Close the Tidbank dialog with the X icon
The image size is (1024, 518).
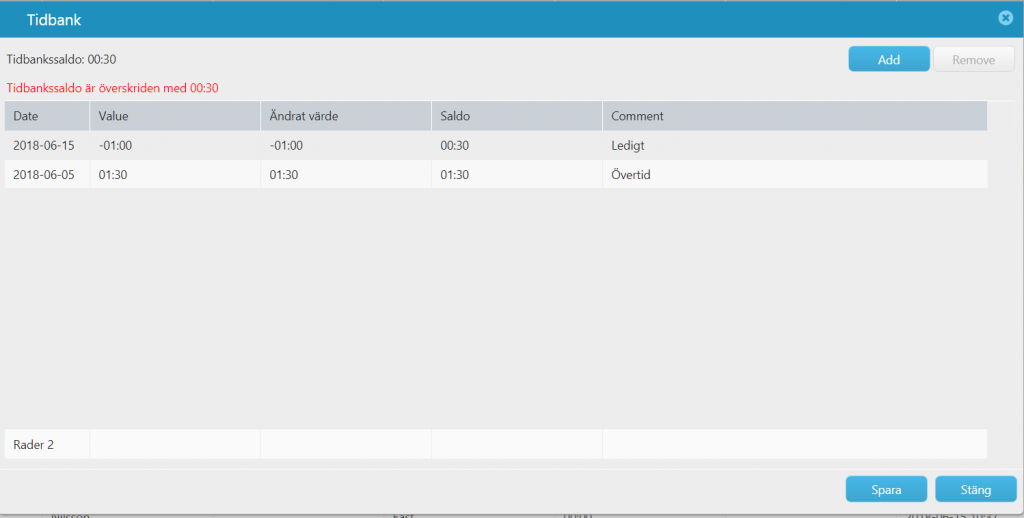pos(1006,18)
